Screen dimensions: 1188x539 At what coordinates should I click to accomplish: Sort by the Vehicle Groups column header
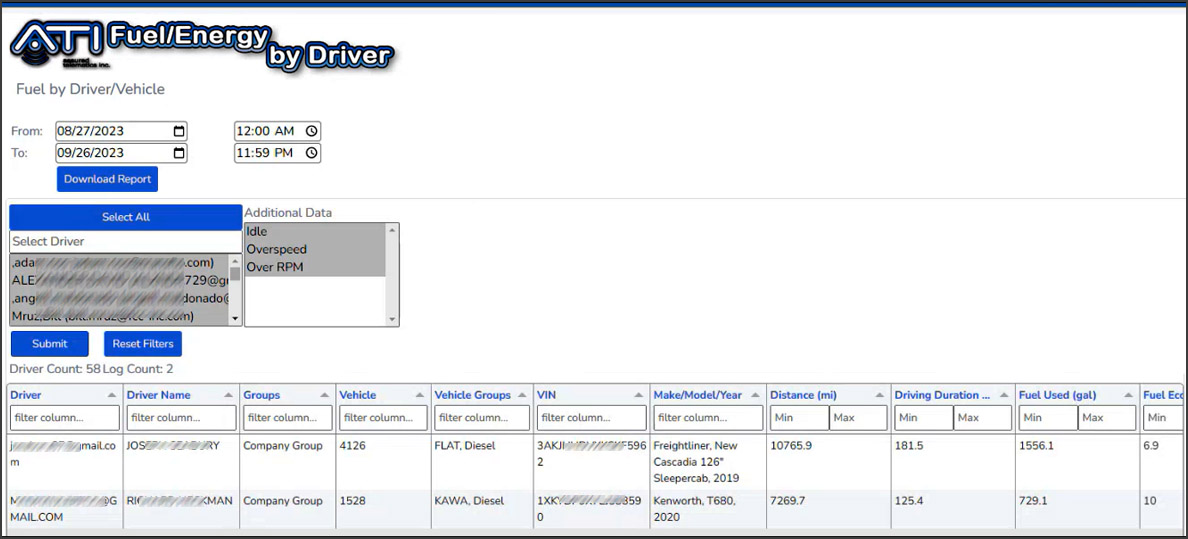[473, 395]
